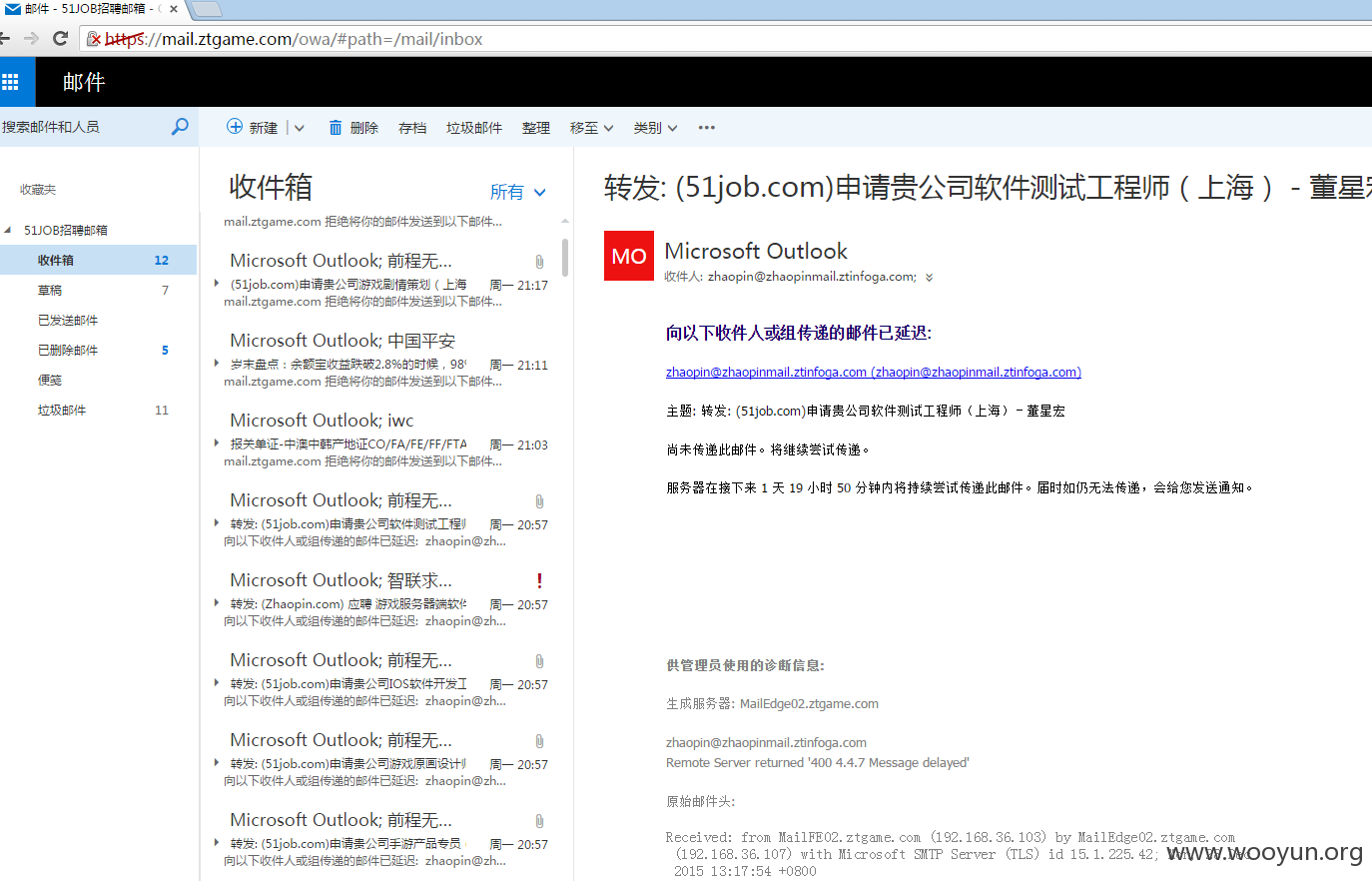Click attachment icon on 游戏原画设计 message
The width and height of the screenshot is (1372, 881).
[x=539, y=741]
